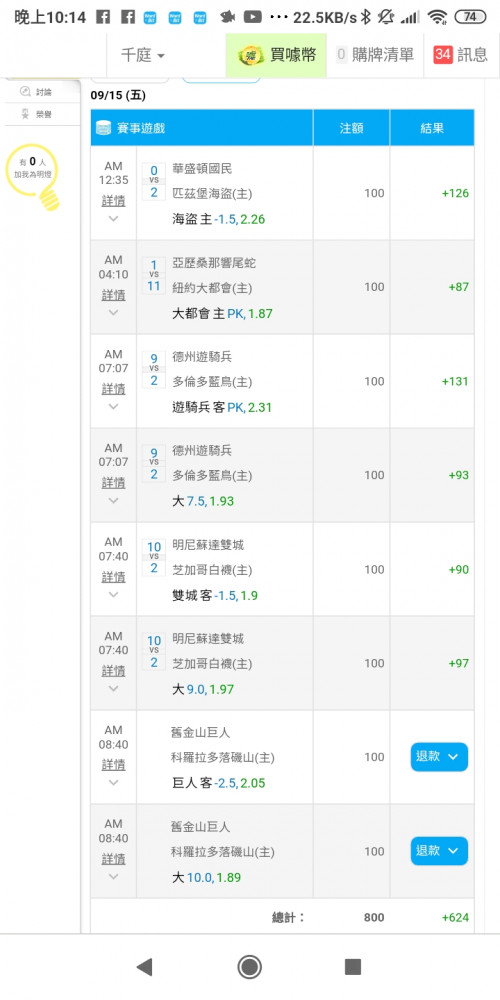This screenshot has width=500, height=1000.
Task: Click the 榮譽 honor medal icon
Action: coord(25,114)
